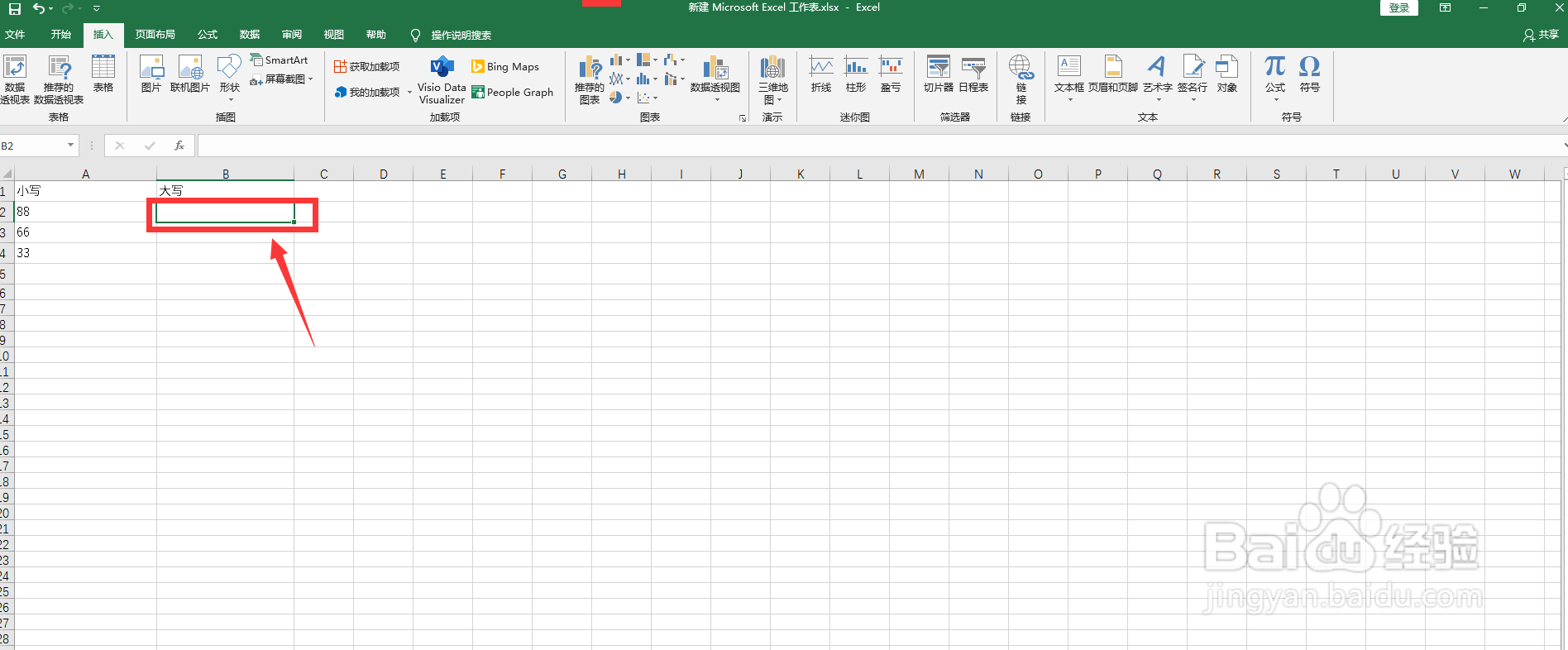Undo the last action
The height and width of the screenshot is (650, 1568).
click(38, 8)
